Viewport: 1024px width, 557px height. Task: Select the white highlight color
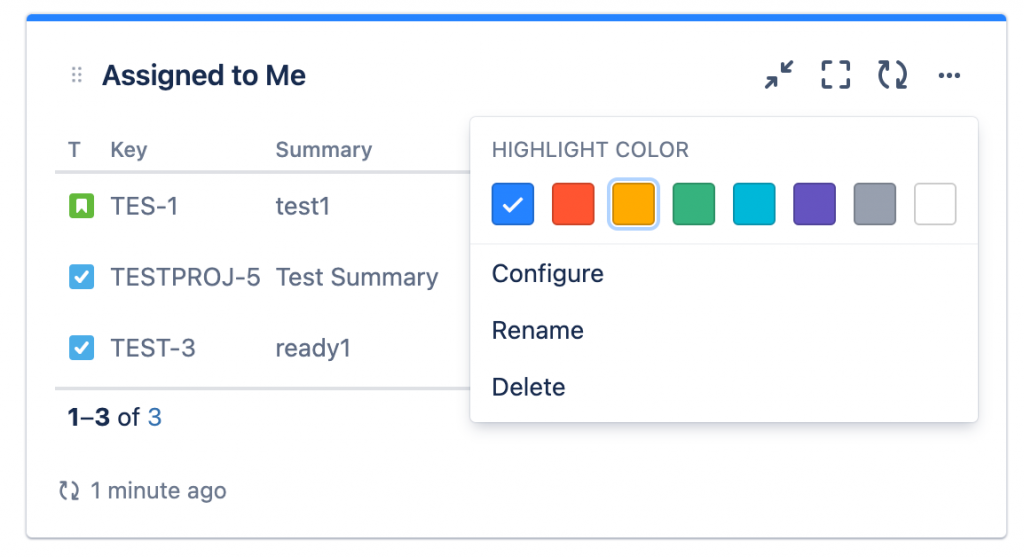(x=935, y=204)
